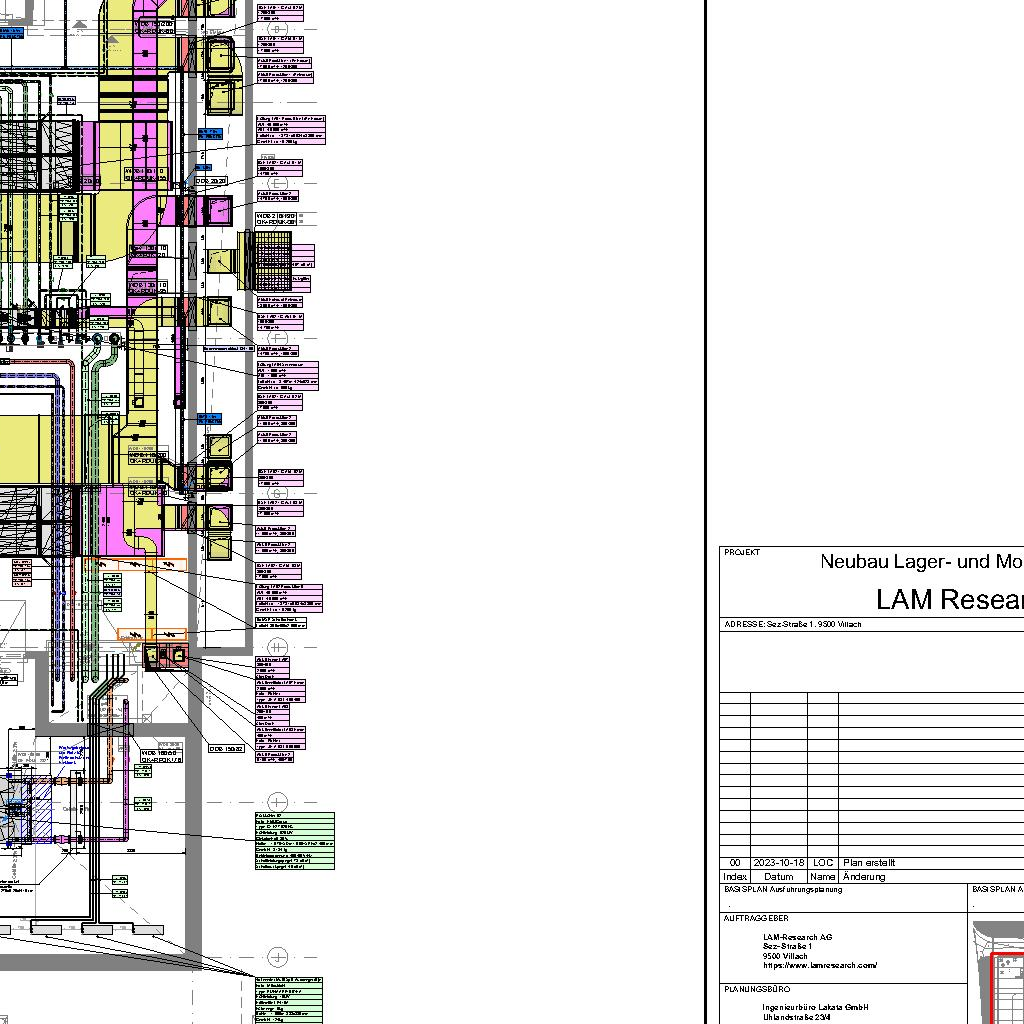This screenshot has width=1024, height=1024.
Task: Click revision index cell '00'
Action: [735, 863]
